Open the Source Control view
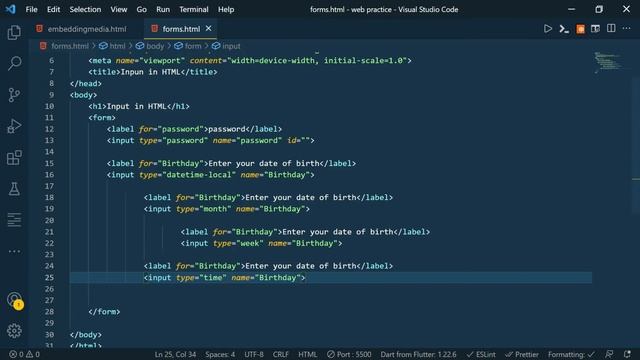Image resolution: width=640 pixels, height=360 pixels. (x=14, y=95)
